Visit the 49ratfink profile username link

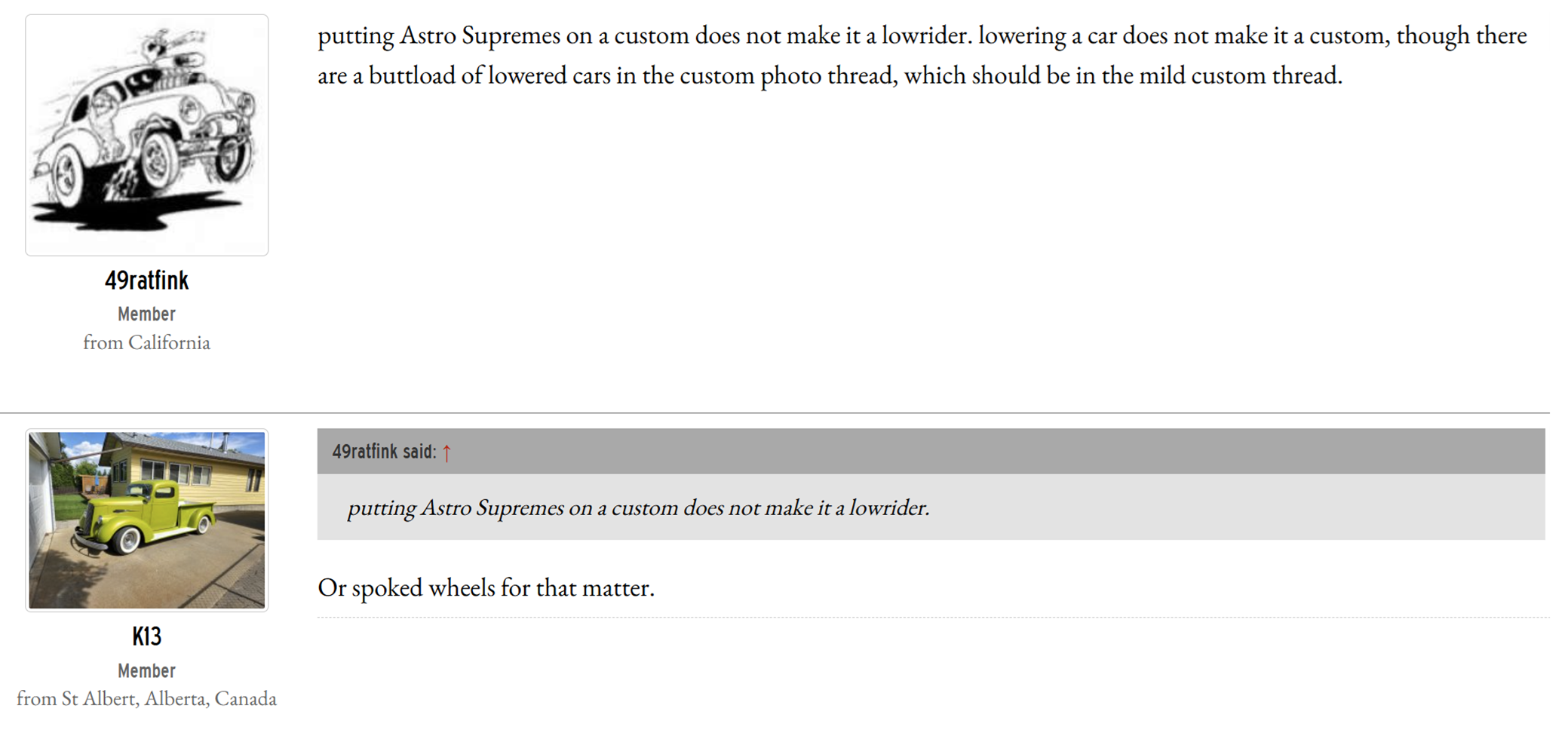[x=146, y=281]
